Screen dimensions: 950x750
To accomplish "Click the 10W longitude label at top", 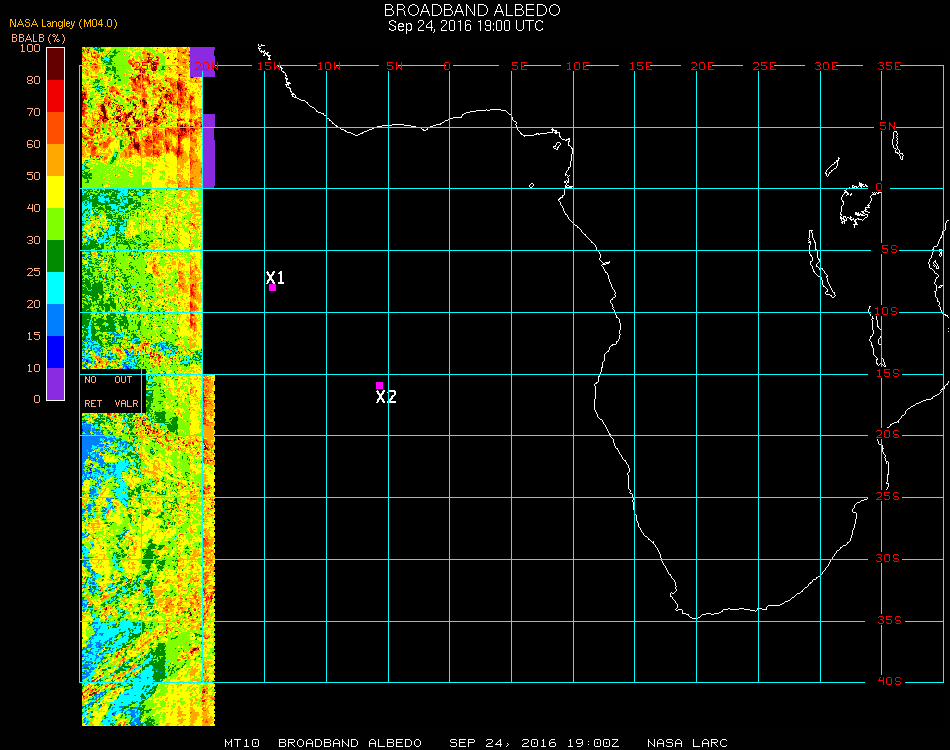I will 328,66.
